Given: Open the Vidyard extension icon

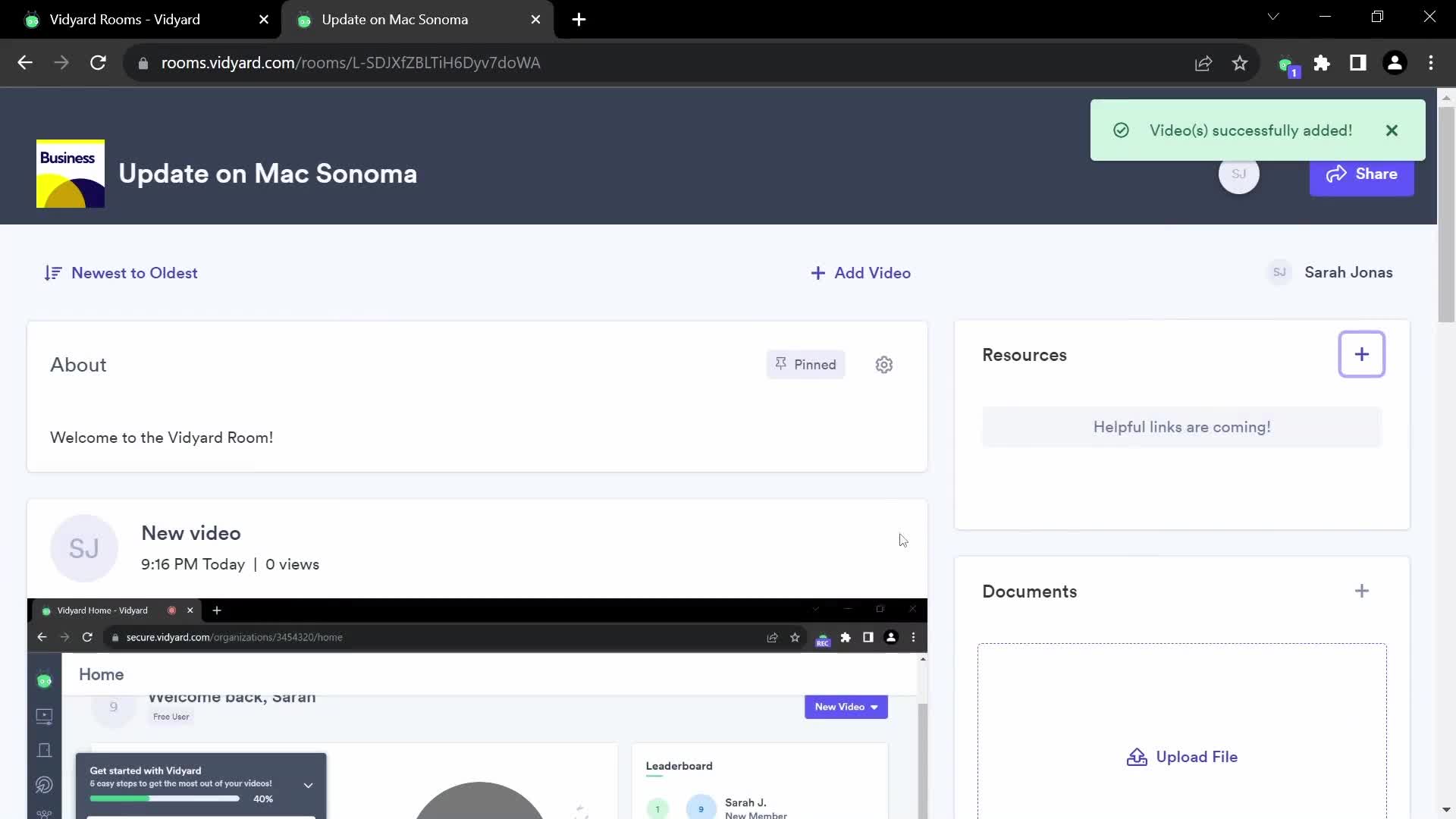Looking at the screenshot, I should (1288, 65).
